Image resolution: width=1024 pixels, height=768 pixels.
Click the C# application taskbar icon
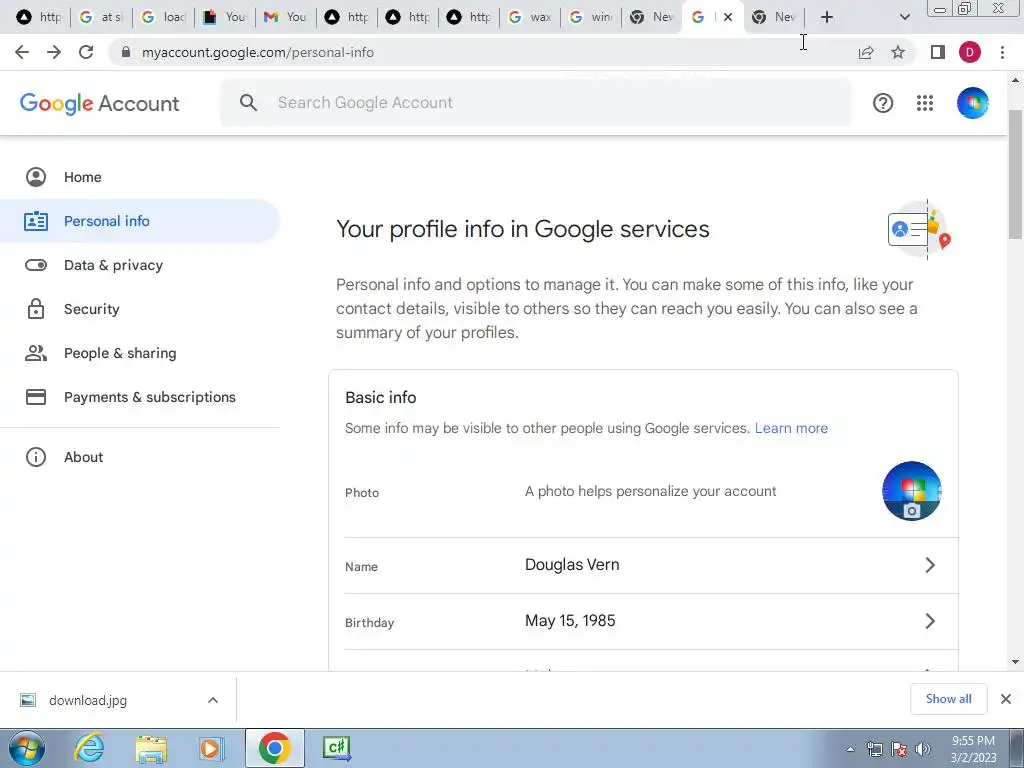tap(337, 748)
